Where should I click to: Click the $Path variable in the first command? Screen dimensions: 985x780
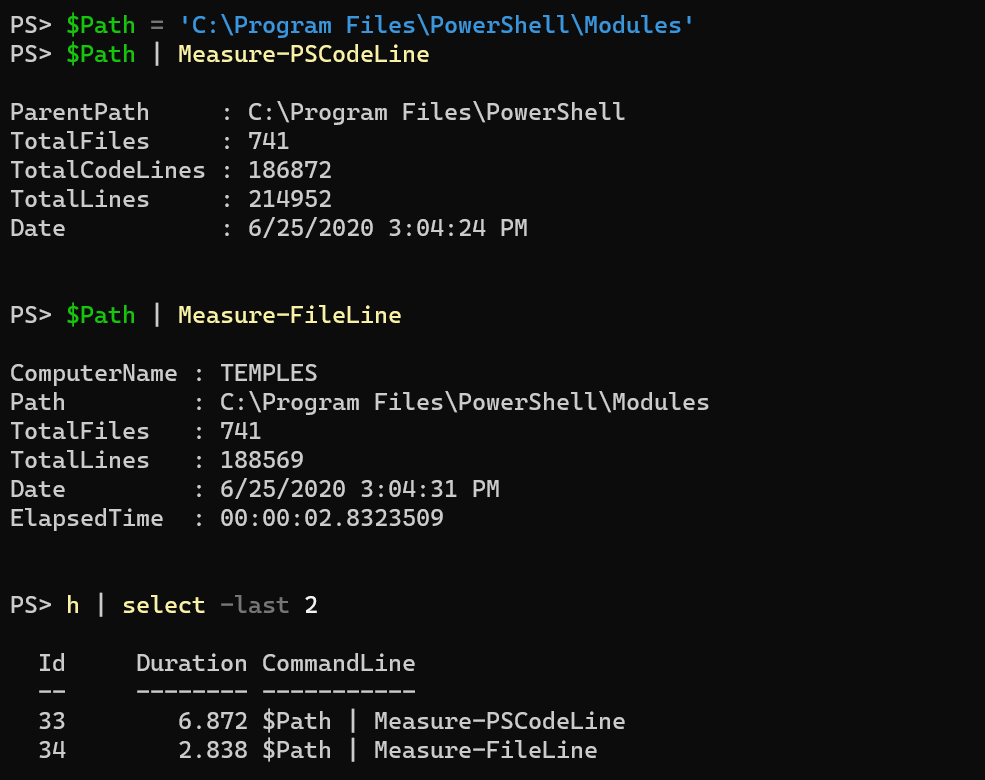100,25
